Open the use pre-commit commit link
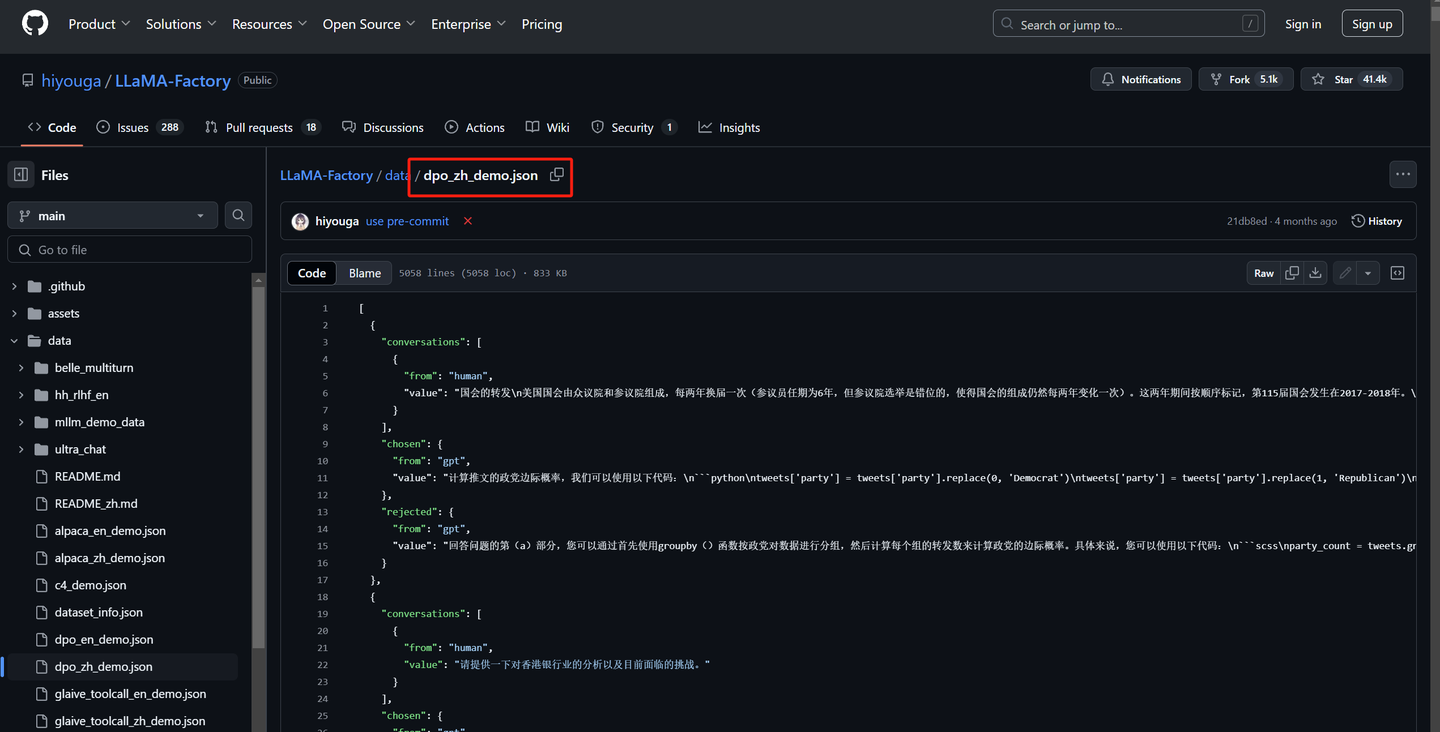 tap(407, 221)
